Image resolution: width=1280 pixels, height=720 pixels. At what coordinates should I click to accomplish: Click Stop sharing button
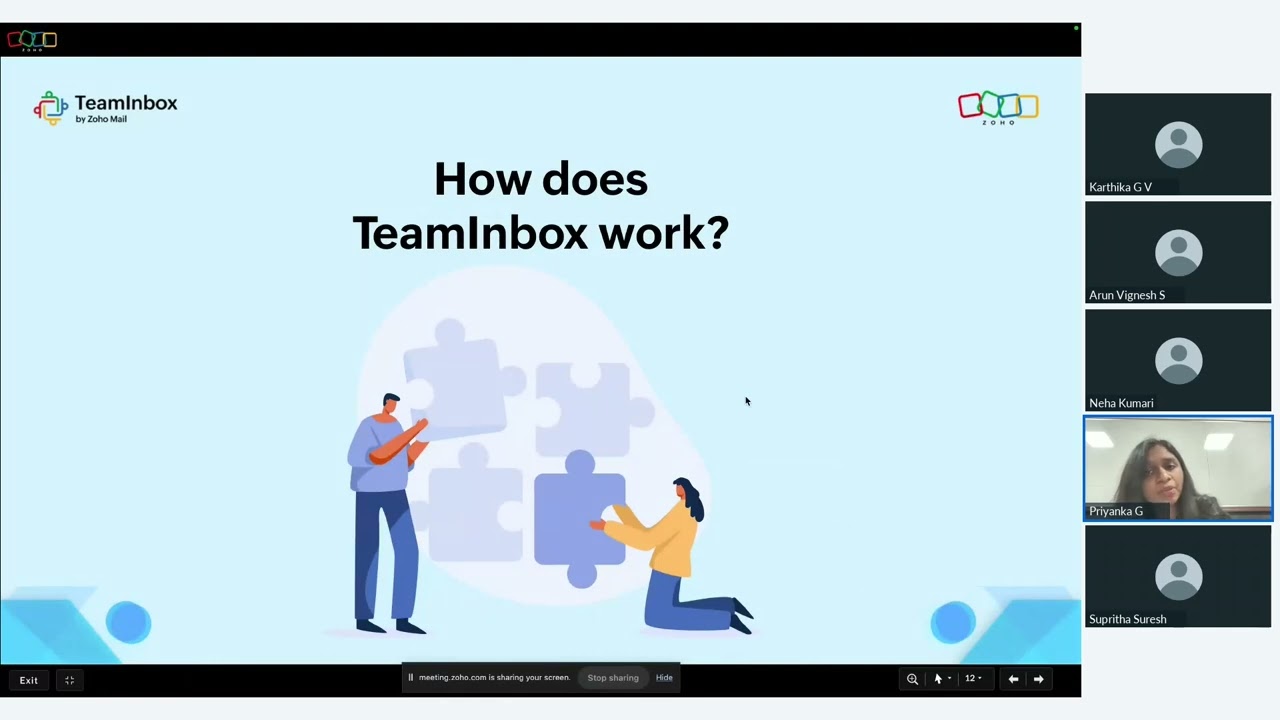[x=613, y=678]
